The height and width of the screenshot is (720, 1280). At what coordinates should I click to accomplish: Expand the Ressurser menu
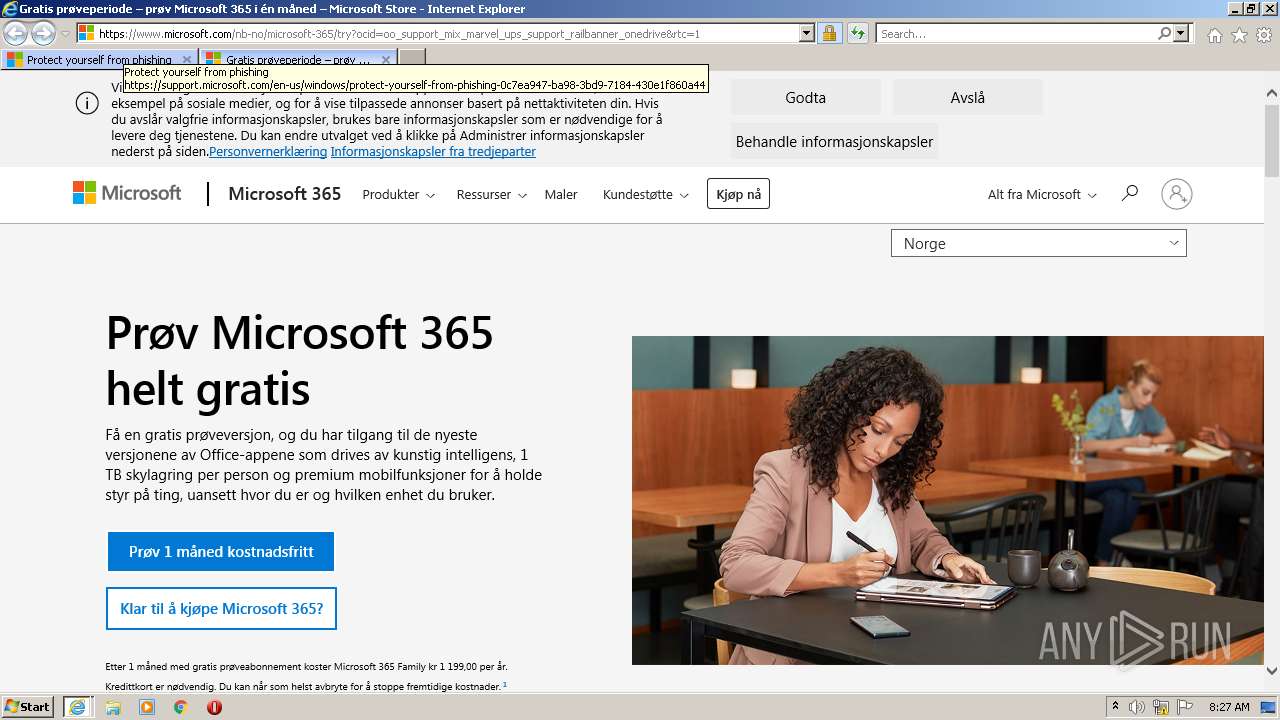point(491,194)
